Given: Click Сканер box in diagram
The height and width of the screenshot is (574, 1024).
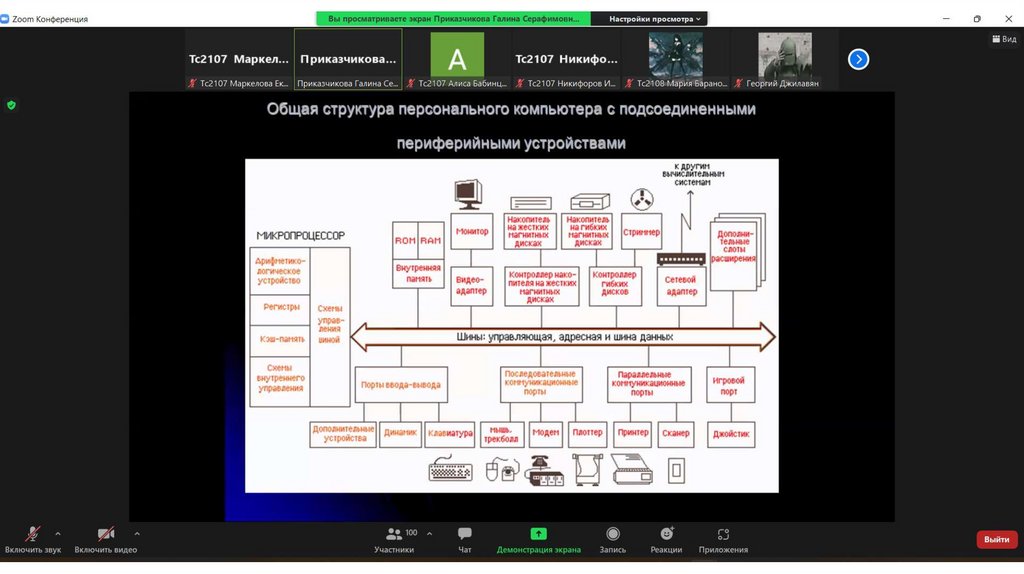Looking at the screenshot, I should [x=675, y=434].
